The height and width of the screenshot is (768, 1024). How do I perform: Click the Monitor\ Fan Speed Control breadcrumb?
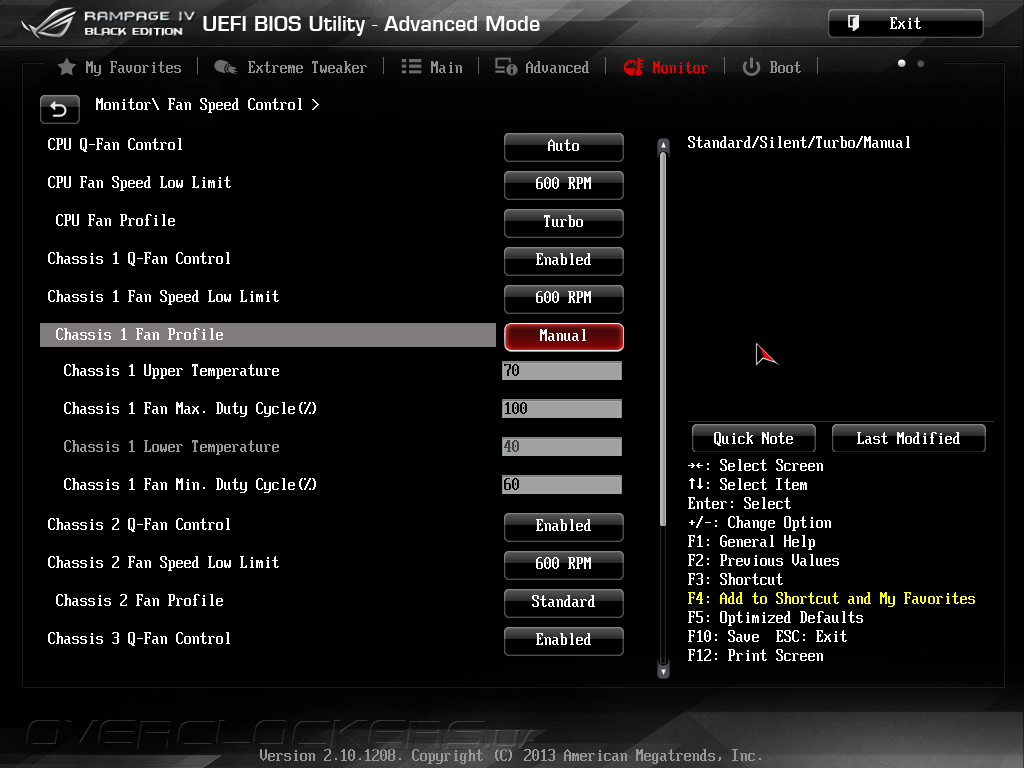click(199, 104)
